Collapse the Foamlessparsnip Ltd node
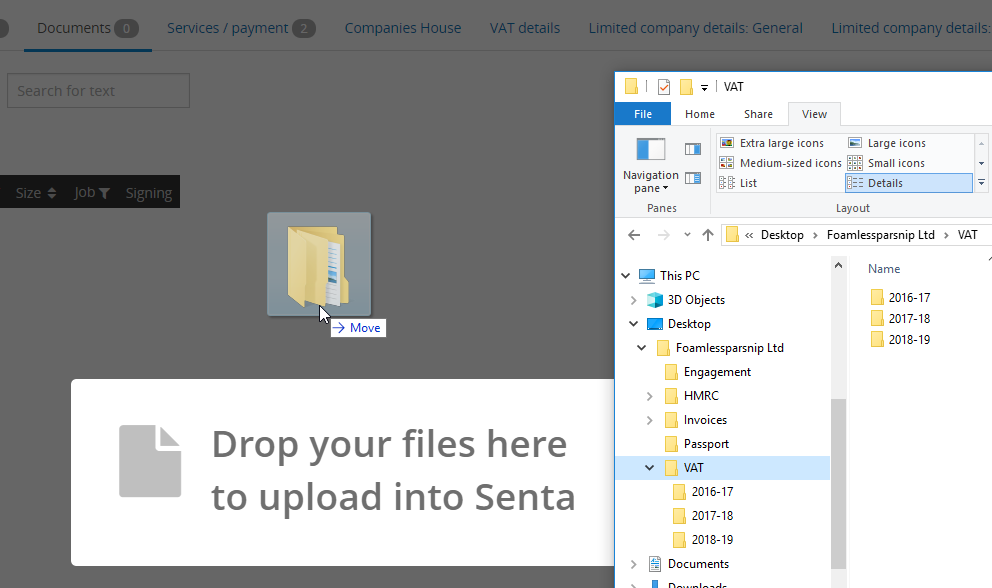Viewport: 992px width, 588px height. pyautogui.click(x=642, y=347)
